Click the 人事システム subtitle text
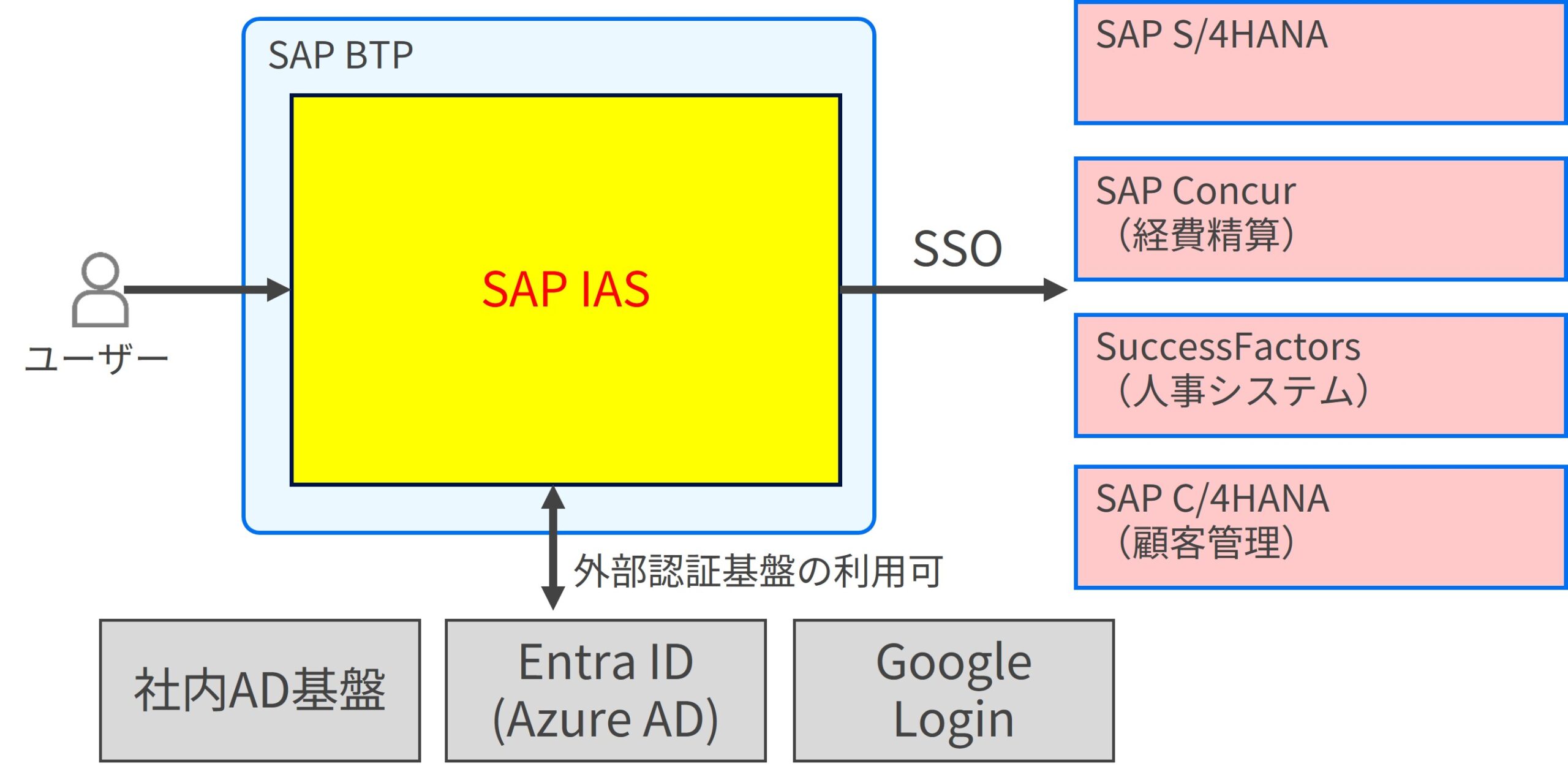 [x=1242, y=391]
